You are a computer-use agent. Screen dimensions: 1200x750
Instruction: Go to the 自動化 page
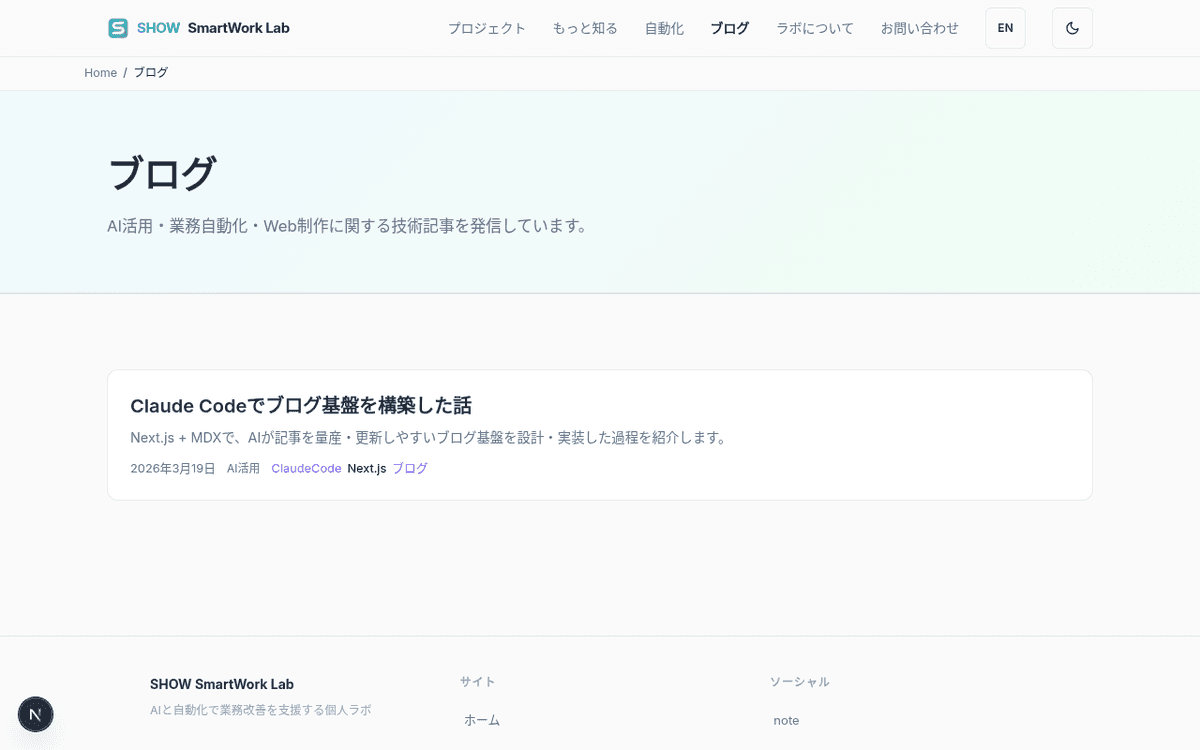click(x=664, y=28)
